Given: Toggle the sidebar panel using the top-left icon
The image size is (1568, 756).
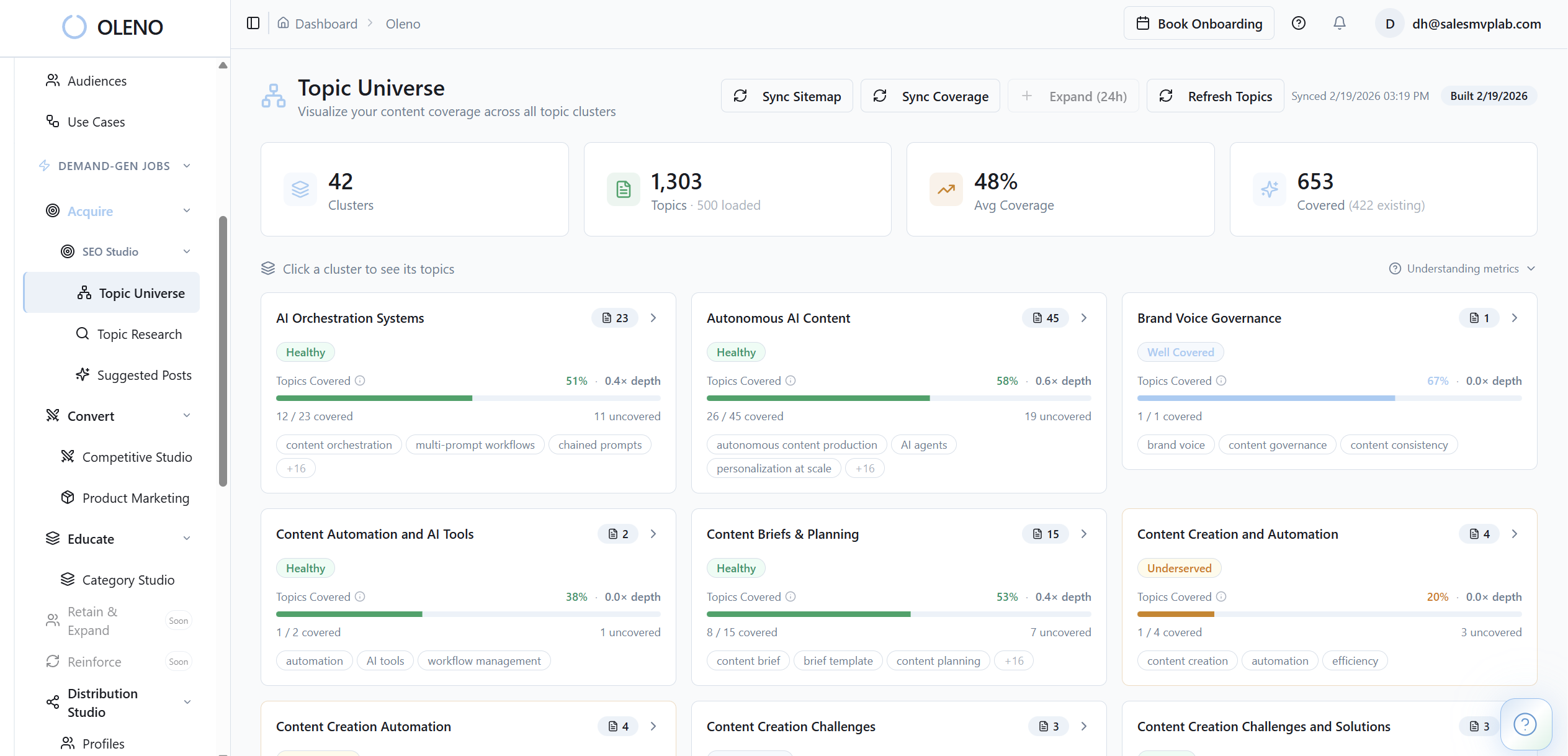Looking at the screenshot, I should (252, 23).
